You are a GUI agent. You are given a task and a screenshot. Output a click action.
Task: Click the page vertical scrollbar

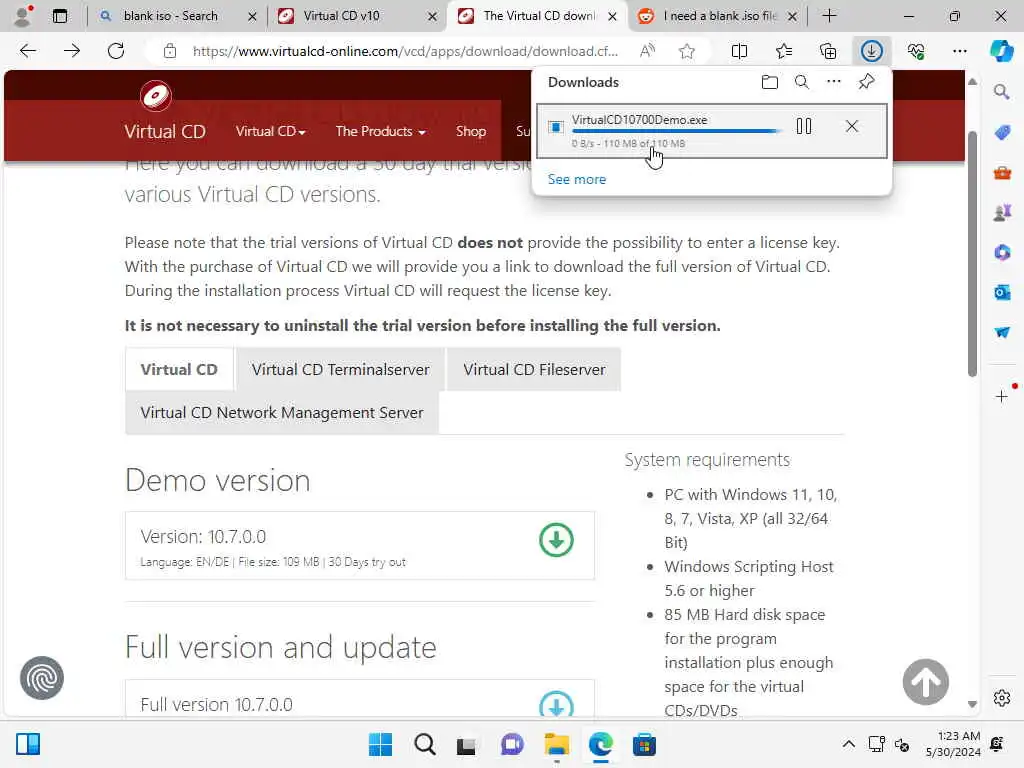[972, 254]
